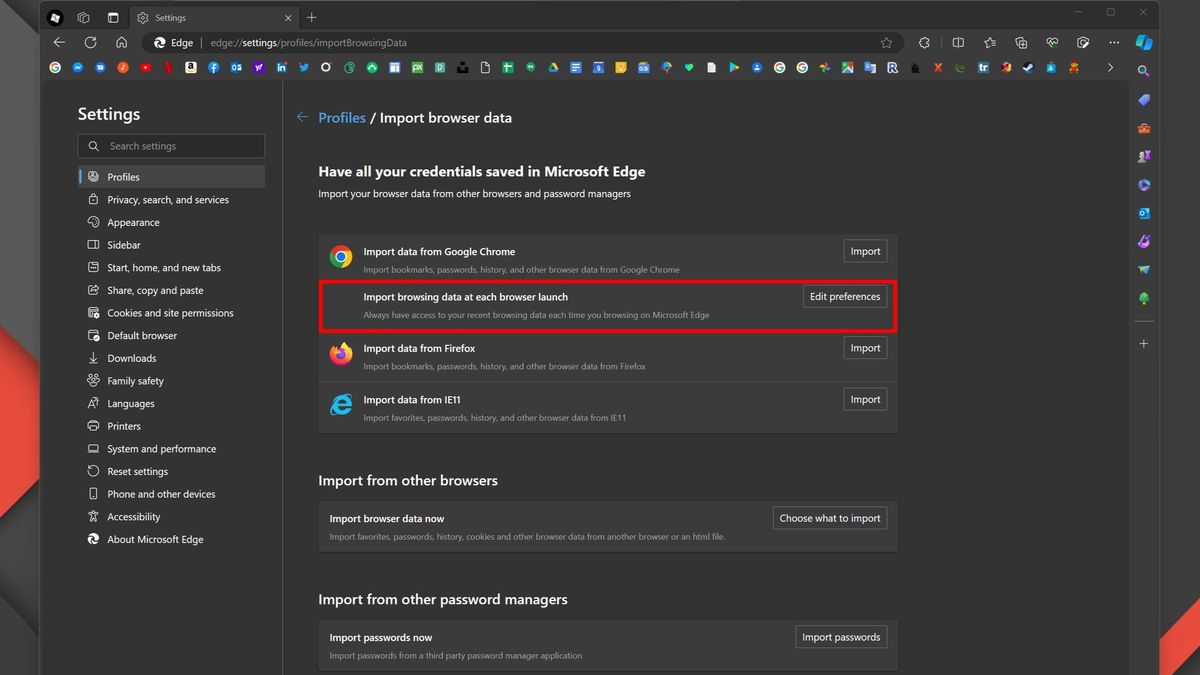
Task: Open the Collections icon near the address bar
Action: tap(1021, 43)
